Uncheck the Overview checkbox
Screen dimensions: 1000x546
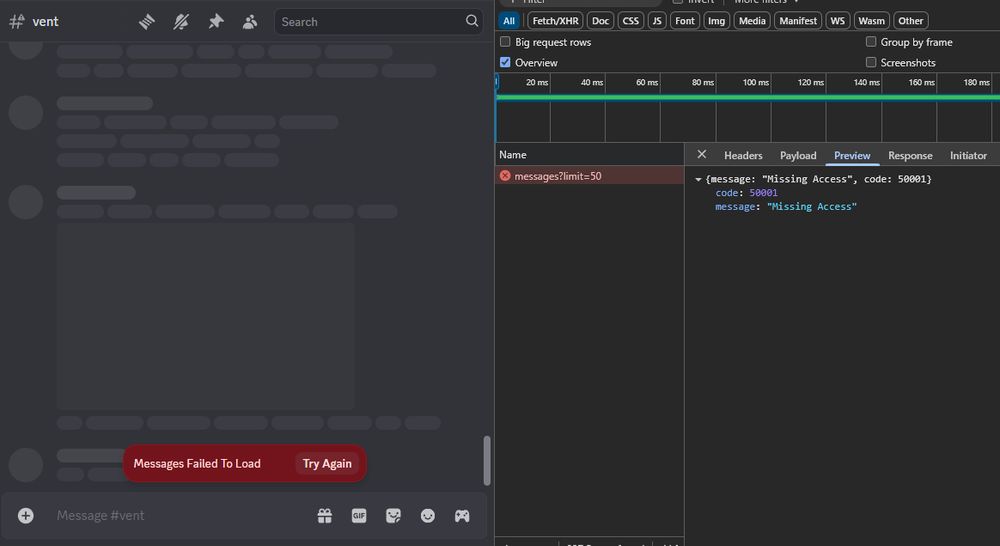pos(505,63)
